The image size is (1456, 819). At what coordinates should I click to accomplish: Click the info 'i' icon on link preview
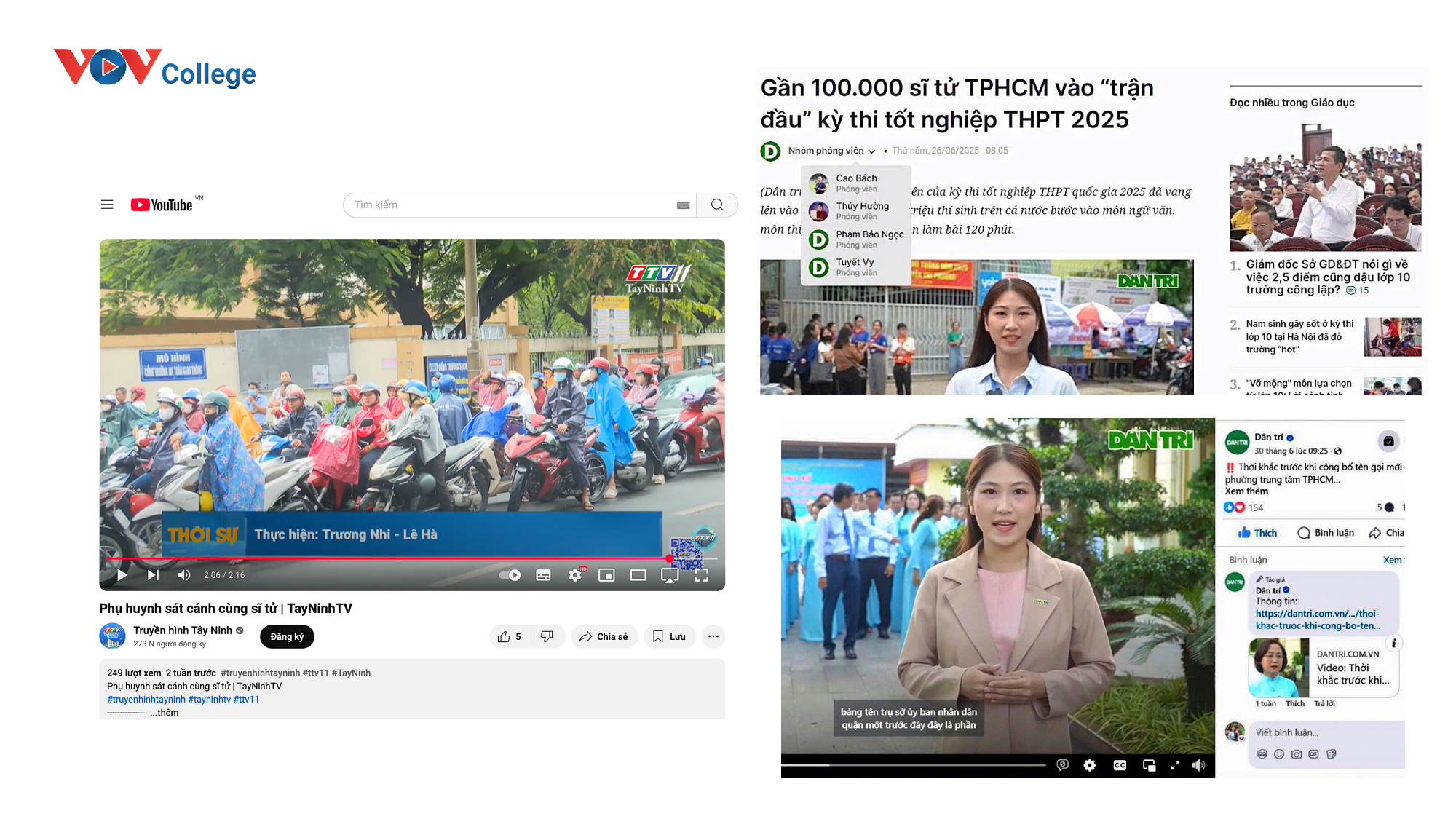(x=1393, y=643)
